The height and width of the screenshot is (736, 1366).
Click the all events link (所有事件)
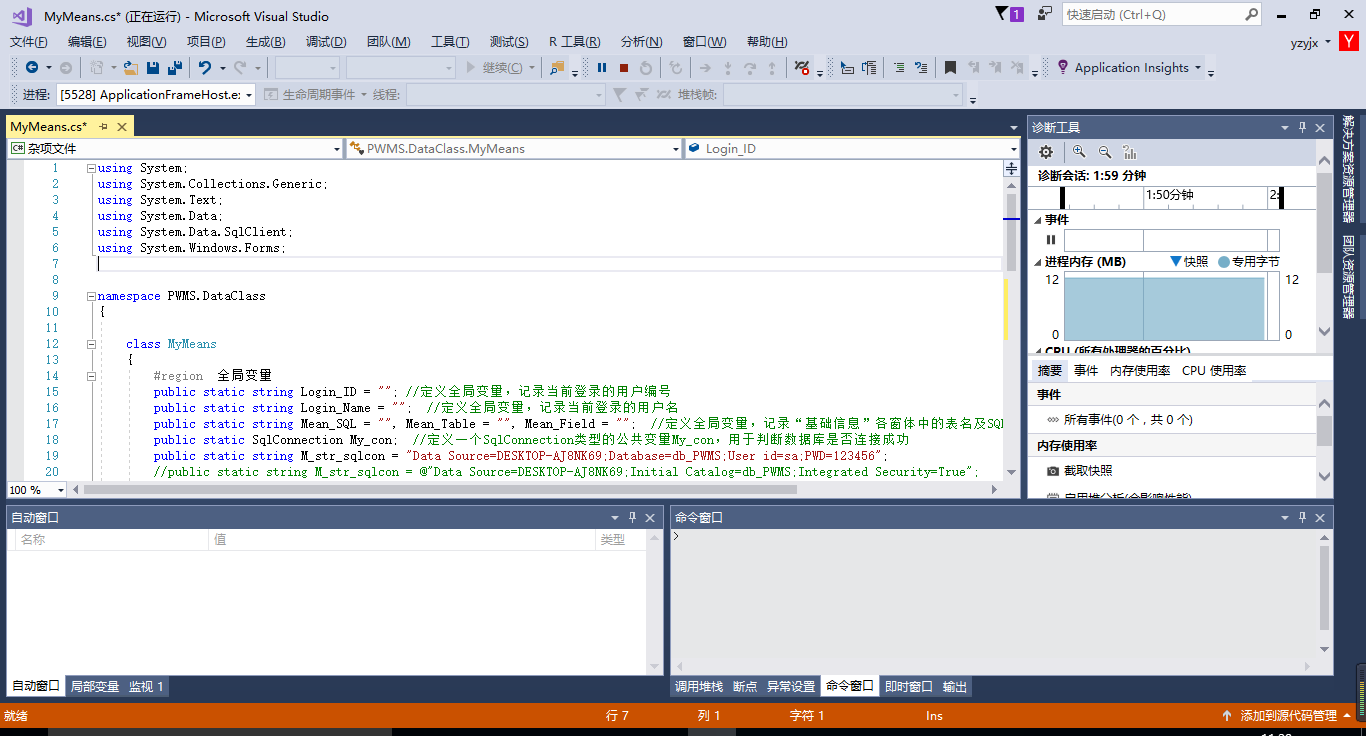[x=1128, y=420]
